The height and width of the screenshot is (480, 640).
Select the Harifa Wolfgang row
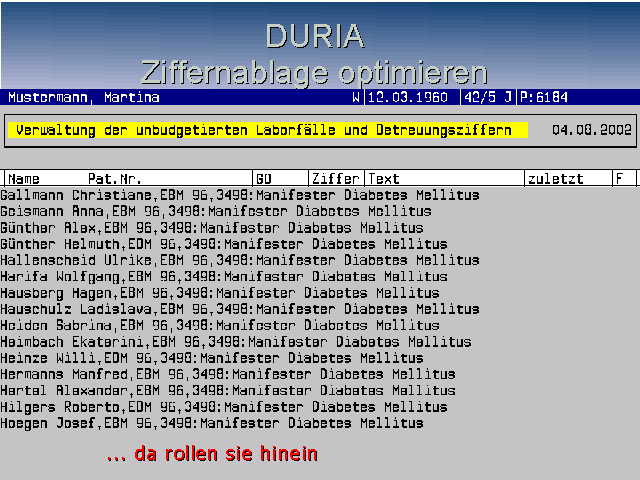[224, 277]
